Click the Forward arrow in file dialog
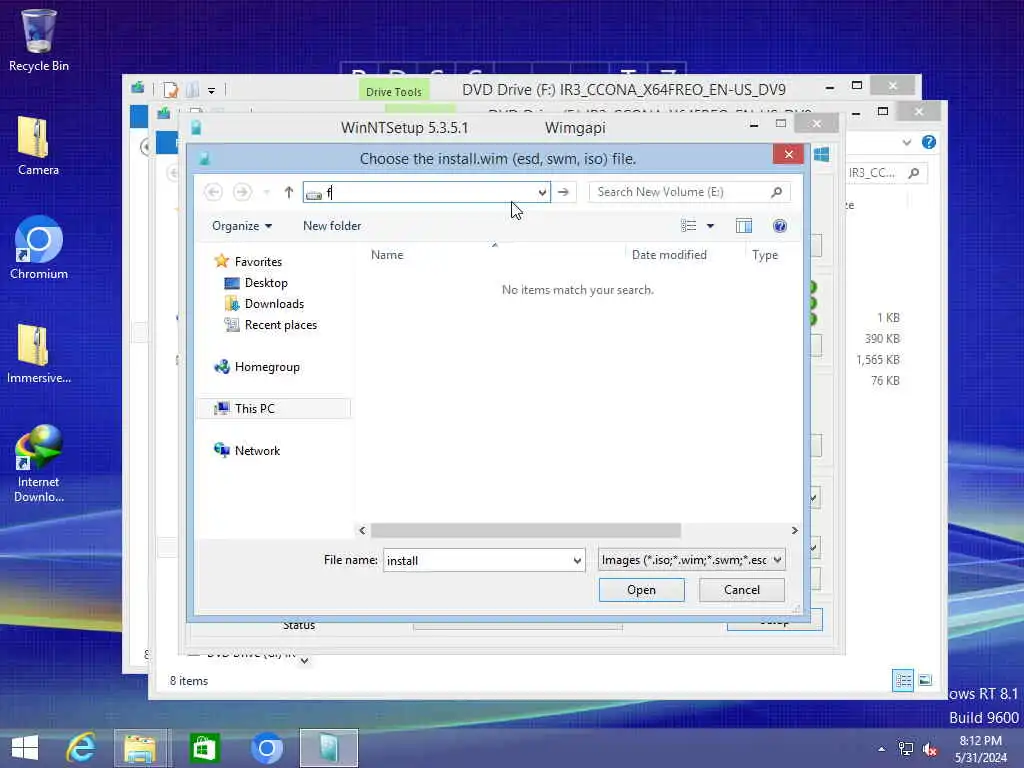The image size is (1024, 768). click(x=242, y=192)
